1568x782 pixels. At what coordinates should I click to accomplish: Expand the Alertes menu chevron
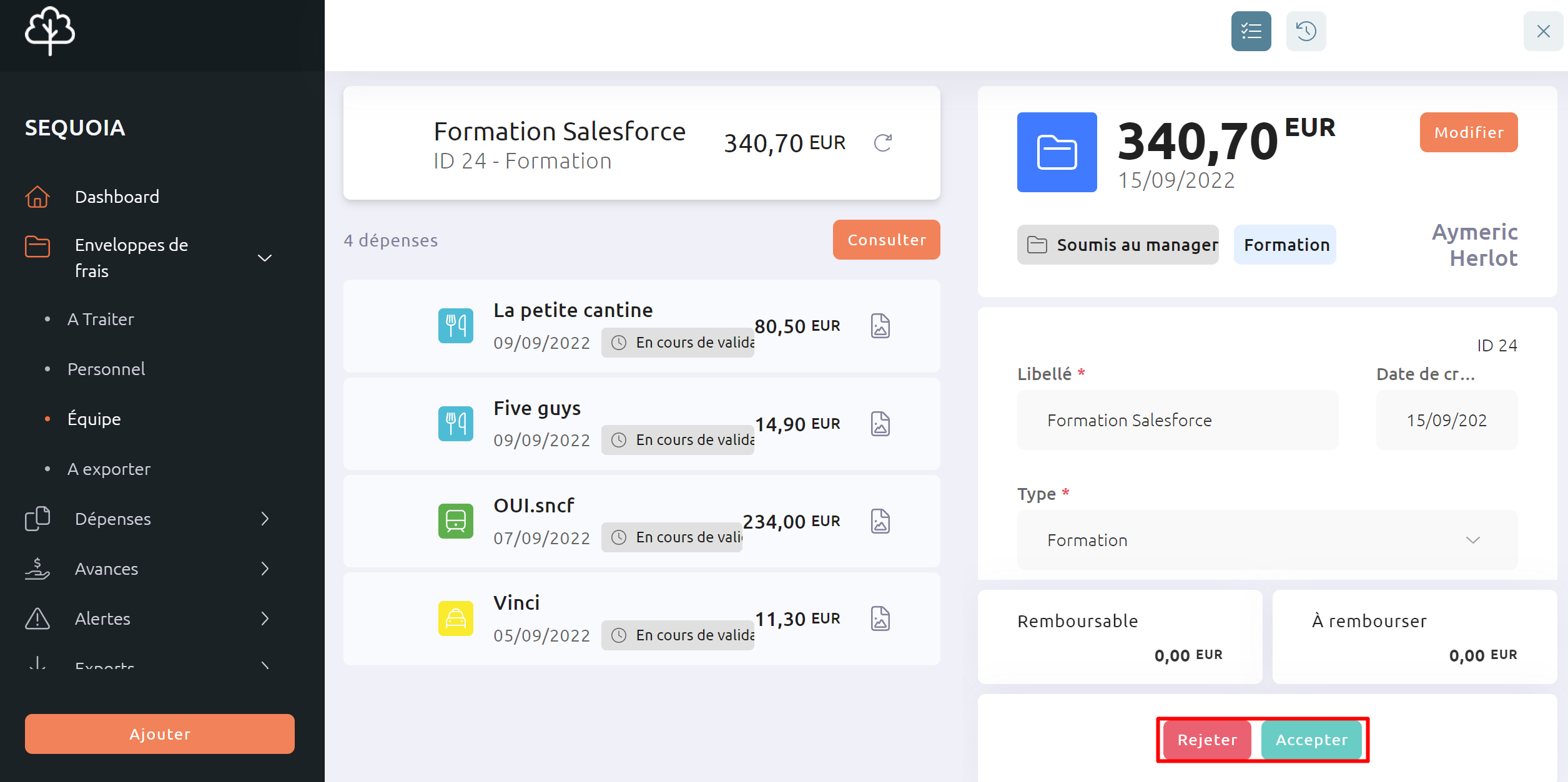coord(265,618)
